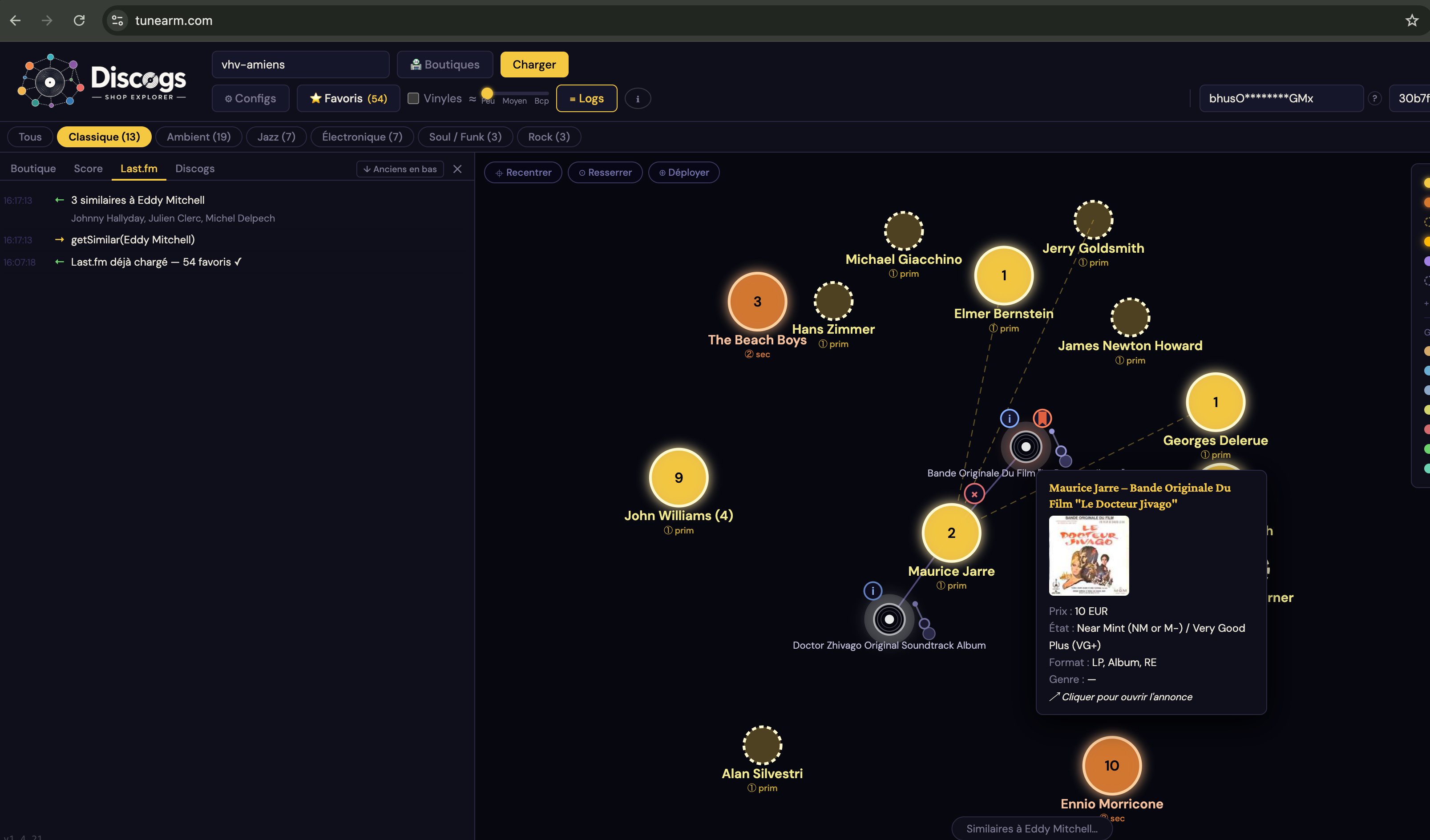The height and width of the screenshot is (840, 1430).
Task: Click the Le Docteur Jivago album cover thumbnail
Action: coord(1089,556)
